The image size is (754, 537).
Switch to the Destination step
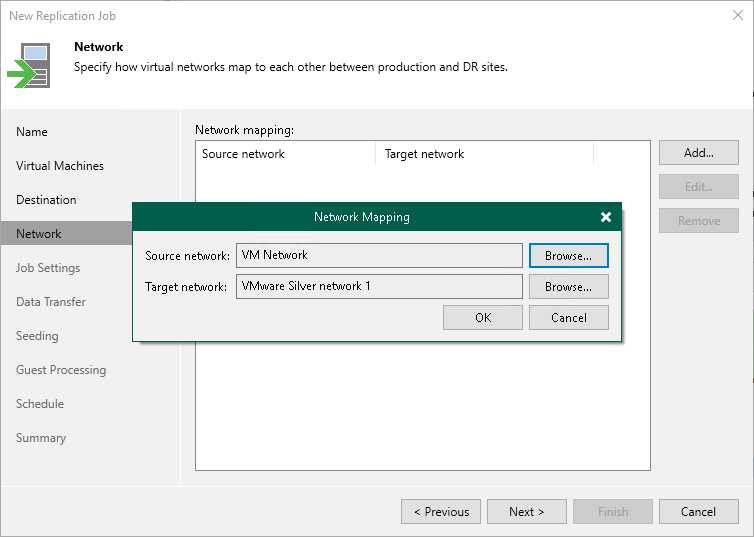click(x=46, y=200)
